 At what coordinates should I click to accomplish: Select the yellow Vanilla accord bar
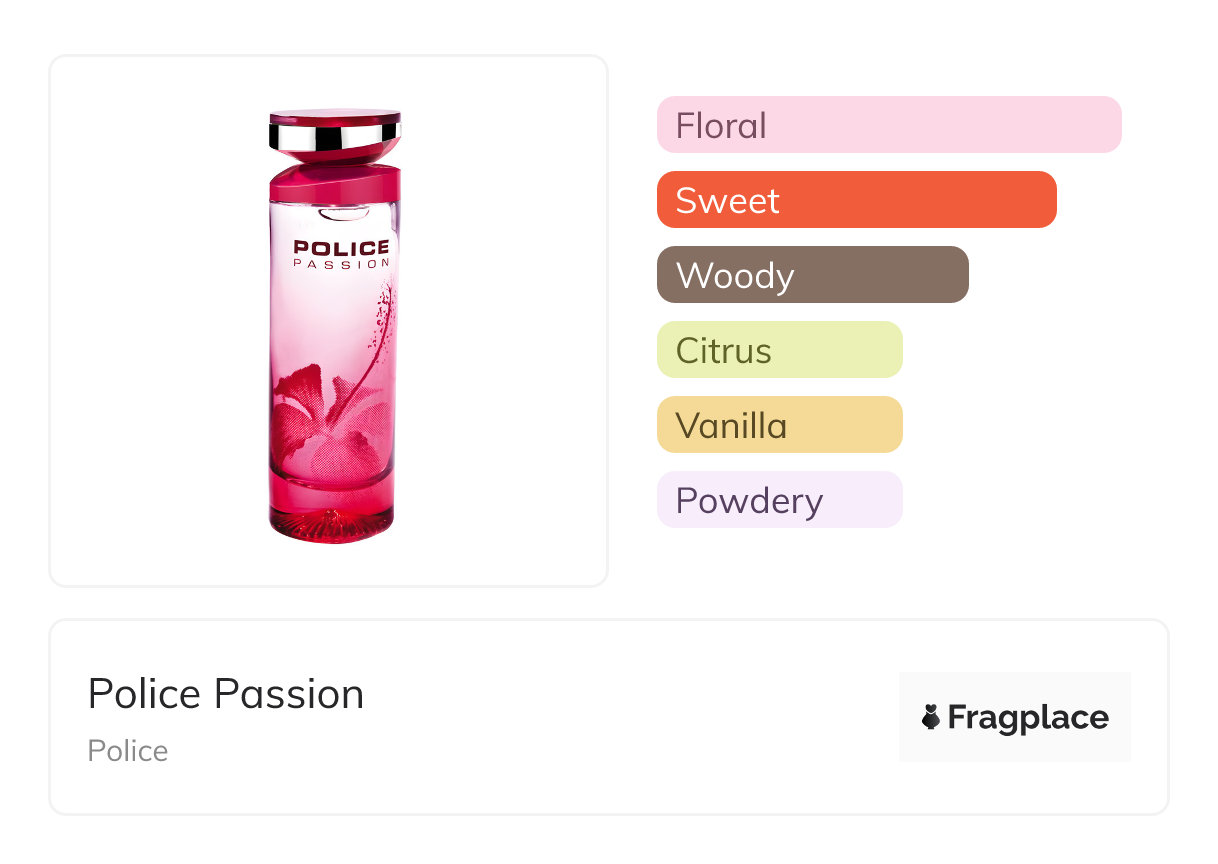[779, 425]
